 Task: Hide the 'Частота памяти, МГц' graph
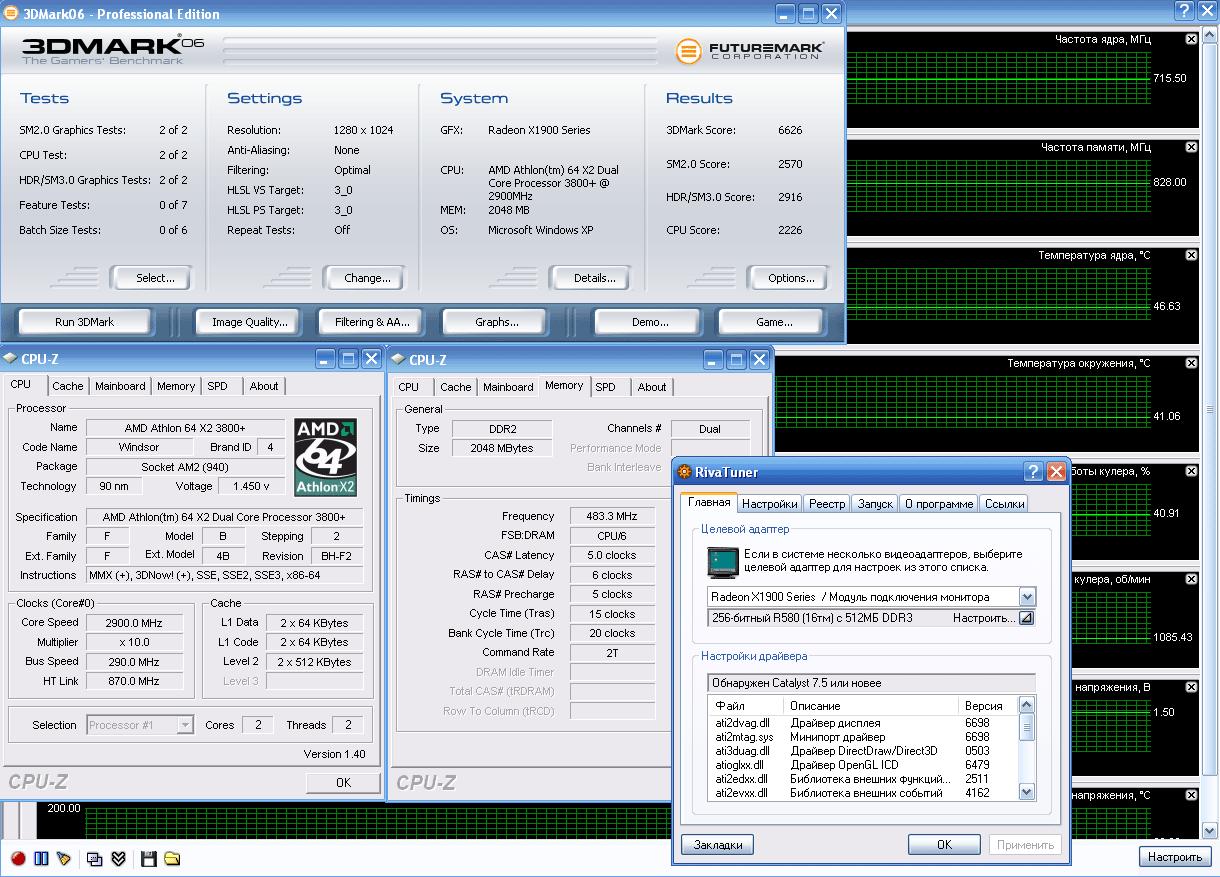1191,147
